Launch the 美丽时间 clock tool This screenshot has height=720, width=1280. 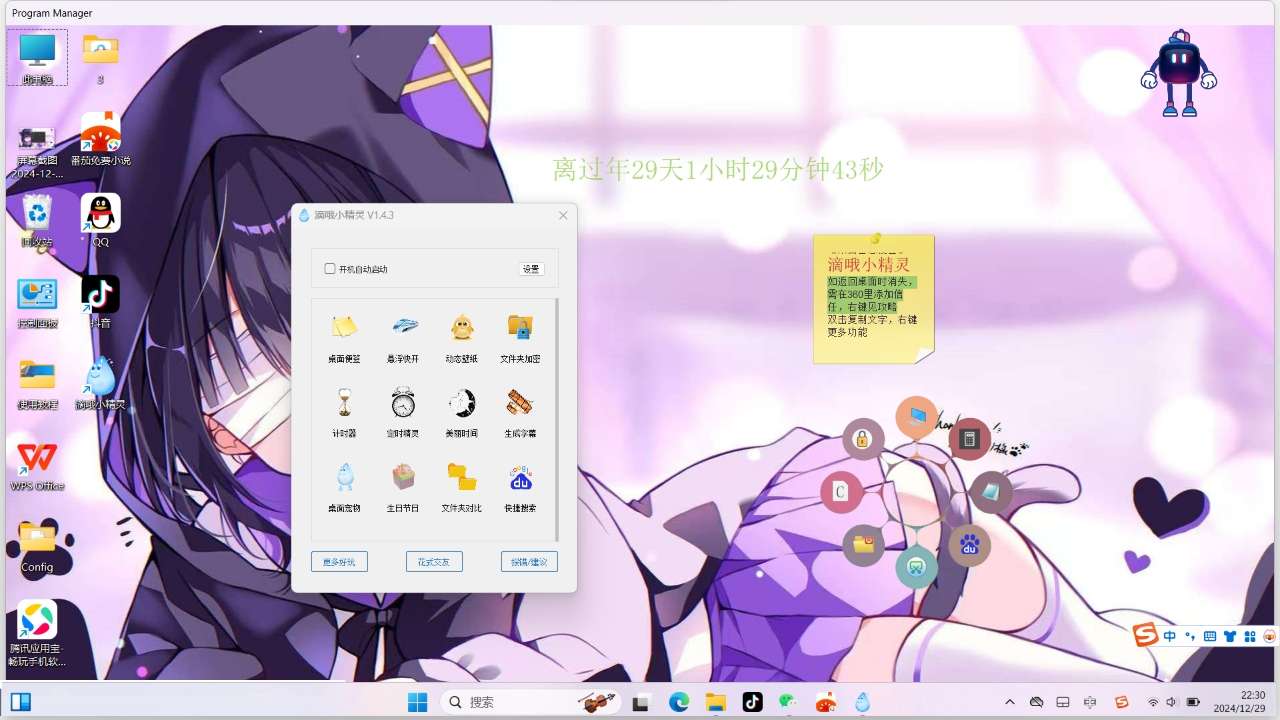click(461, 411)
